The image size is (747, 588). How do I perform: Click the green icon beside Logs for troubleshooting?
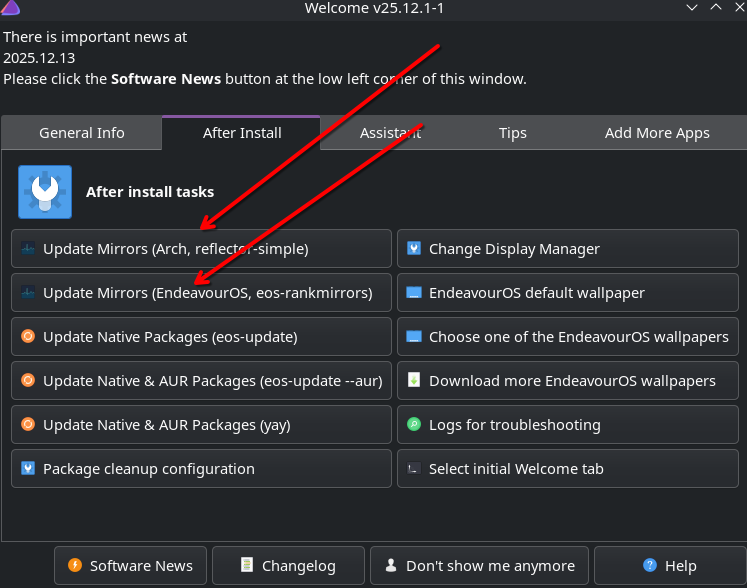[414, 425]
